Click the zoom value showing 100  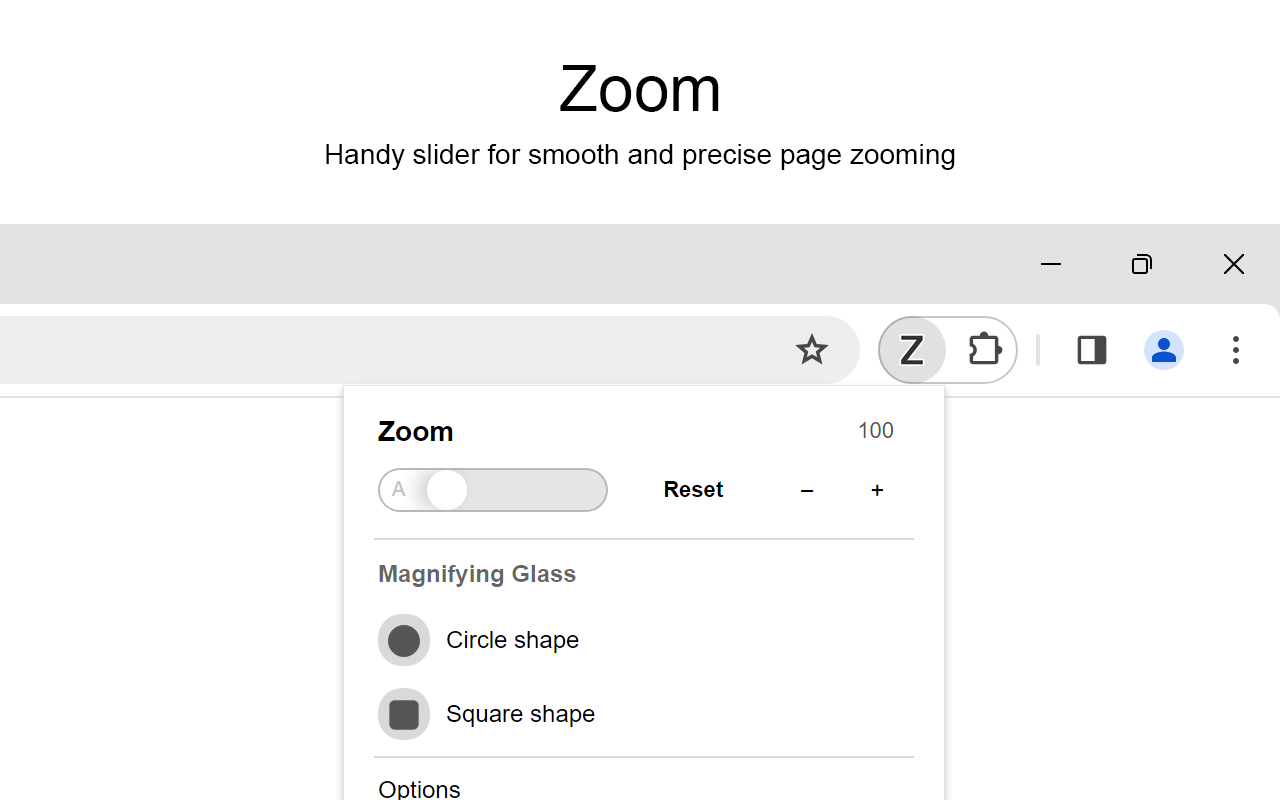click(x=876, y=430)
